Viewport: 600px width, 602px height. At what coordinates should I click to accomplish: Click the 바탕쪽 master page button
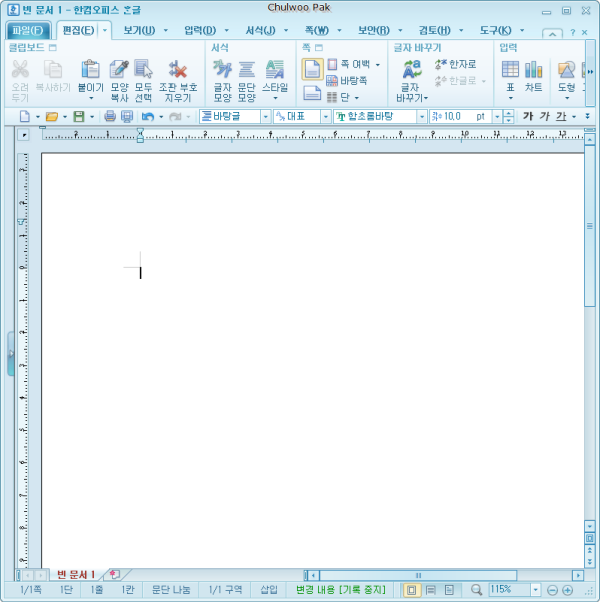[x=347, y=81]
